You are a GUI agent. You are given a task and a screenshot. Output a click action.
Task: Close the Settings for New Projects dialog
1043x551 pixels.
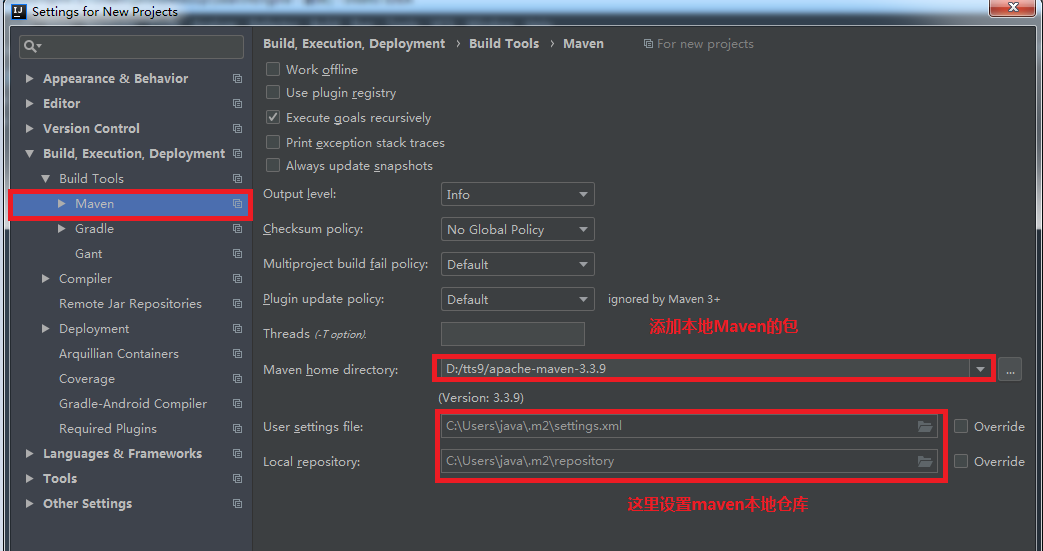point(1012,7)
